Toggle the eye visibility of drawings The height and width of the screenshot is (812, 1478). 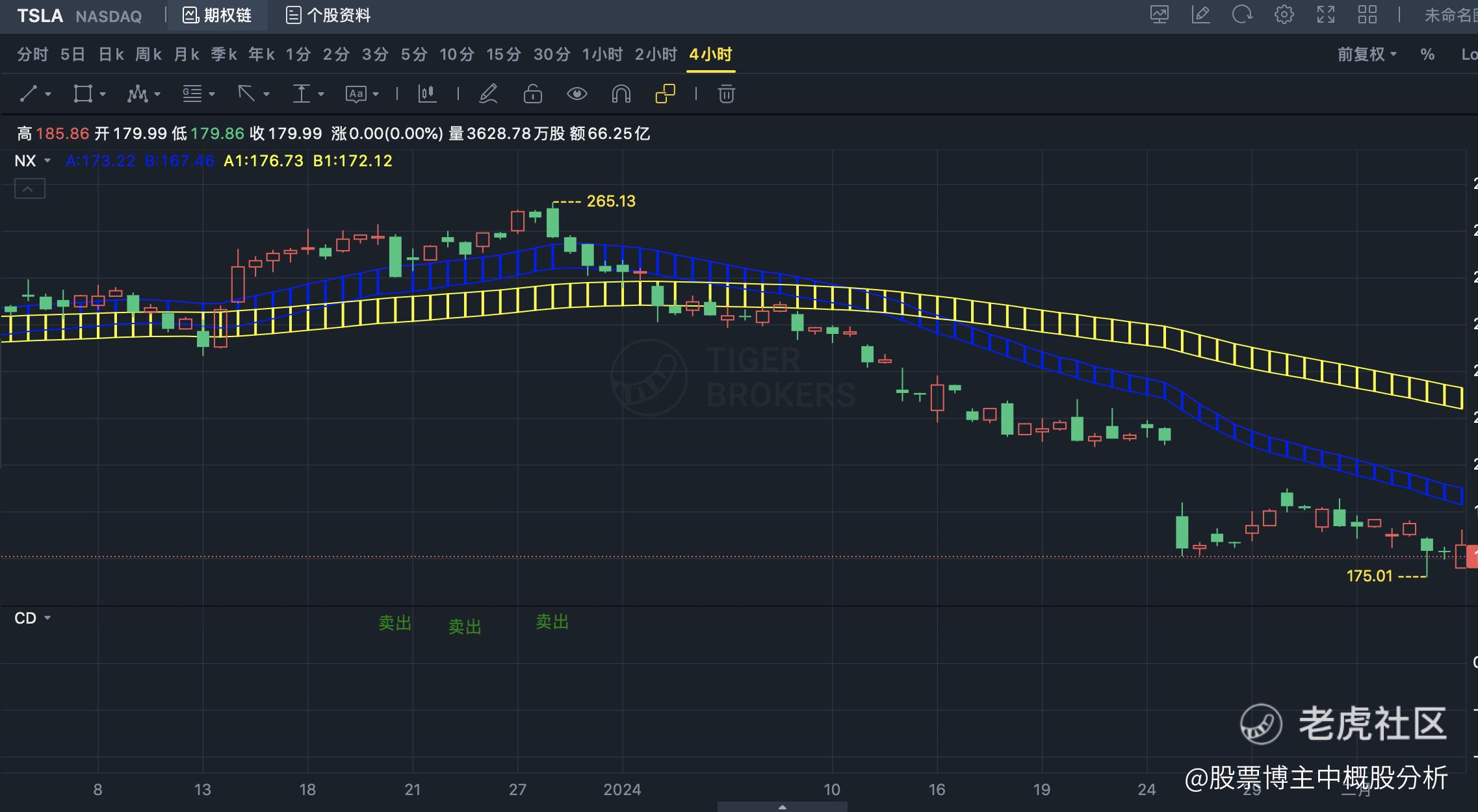coord(577,94)
